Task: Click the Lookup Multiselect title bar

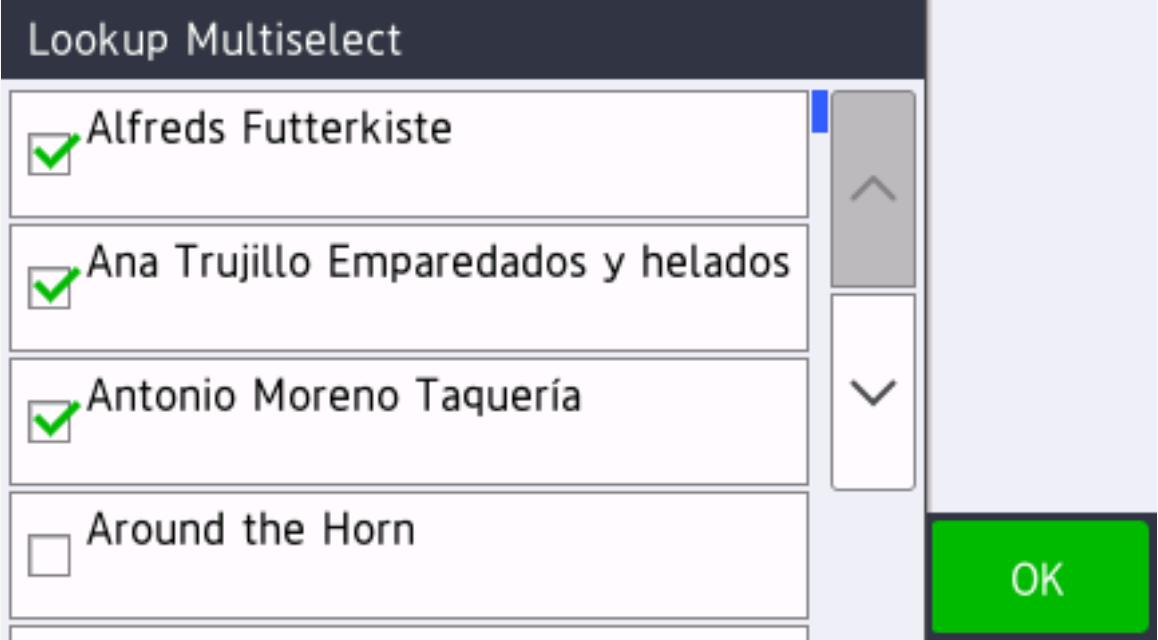Action: pos(462,40)
